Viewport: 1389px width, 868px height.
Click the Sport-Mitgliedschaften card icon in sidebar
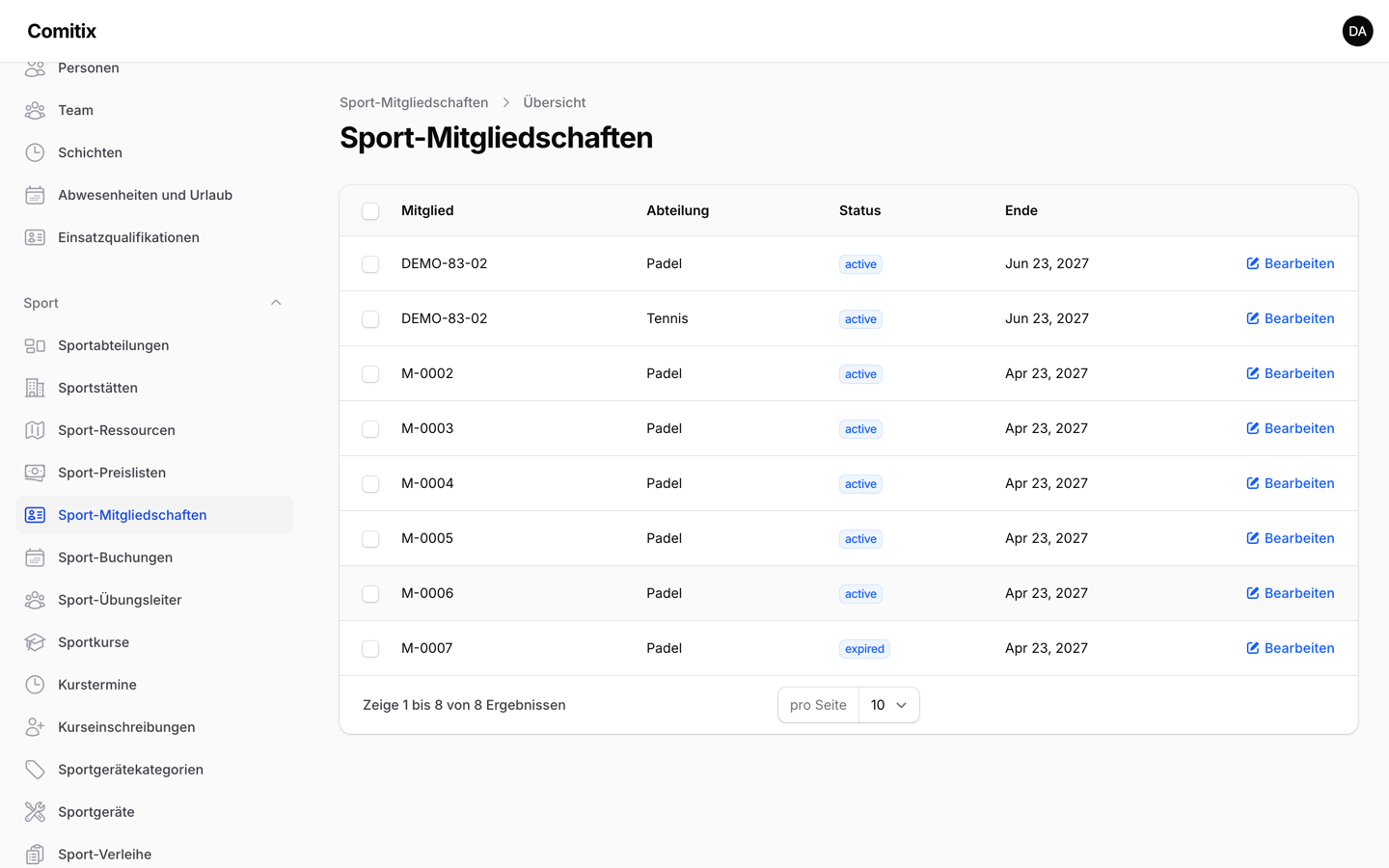[x=35, y=515]
